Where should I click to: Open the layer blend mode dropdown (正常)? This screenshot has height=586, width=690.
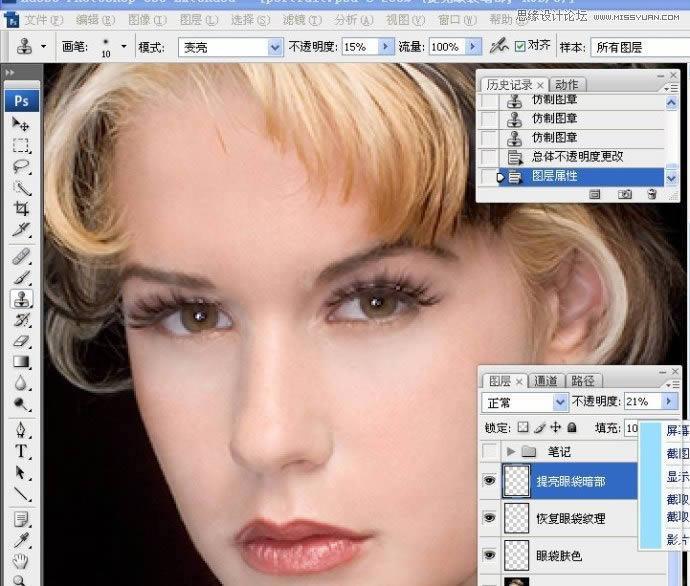click(x=560, y=402)
